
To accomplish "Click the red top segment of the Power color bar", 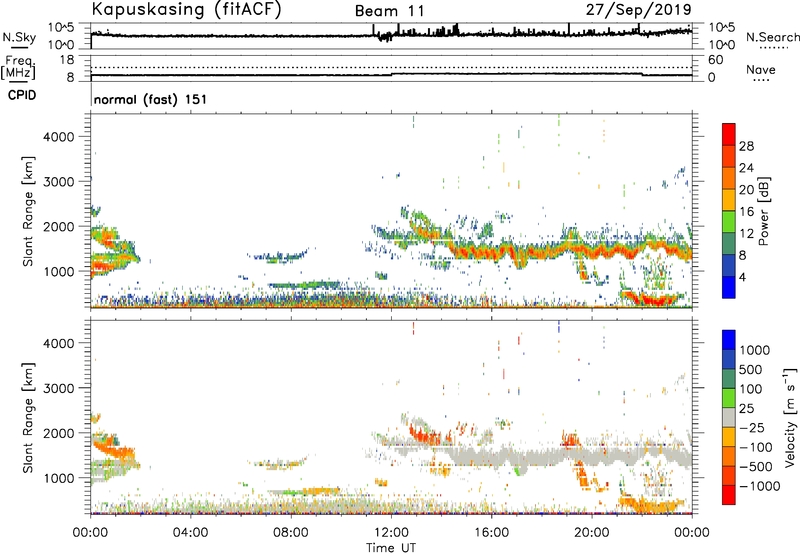I will coord(729,134).
